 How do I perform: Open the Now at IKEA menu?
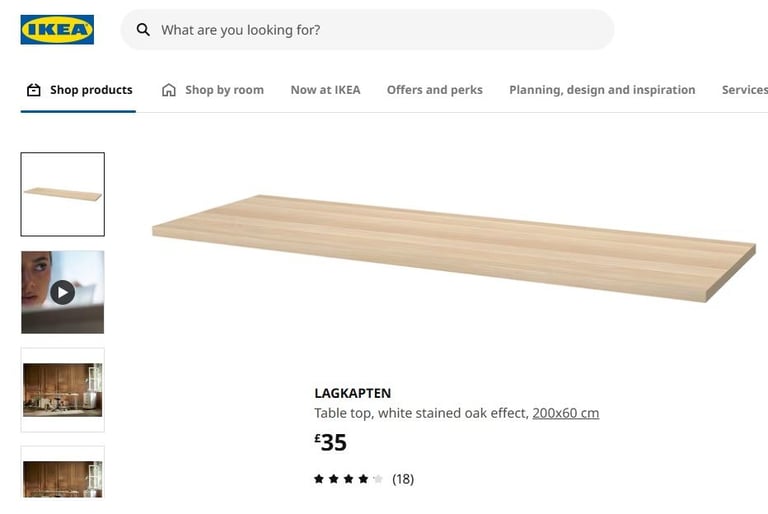pyautogui.click(x=325, y=90)
